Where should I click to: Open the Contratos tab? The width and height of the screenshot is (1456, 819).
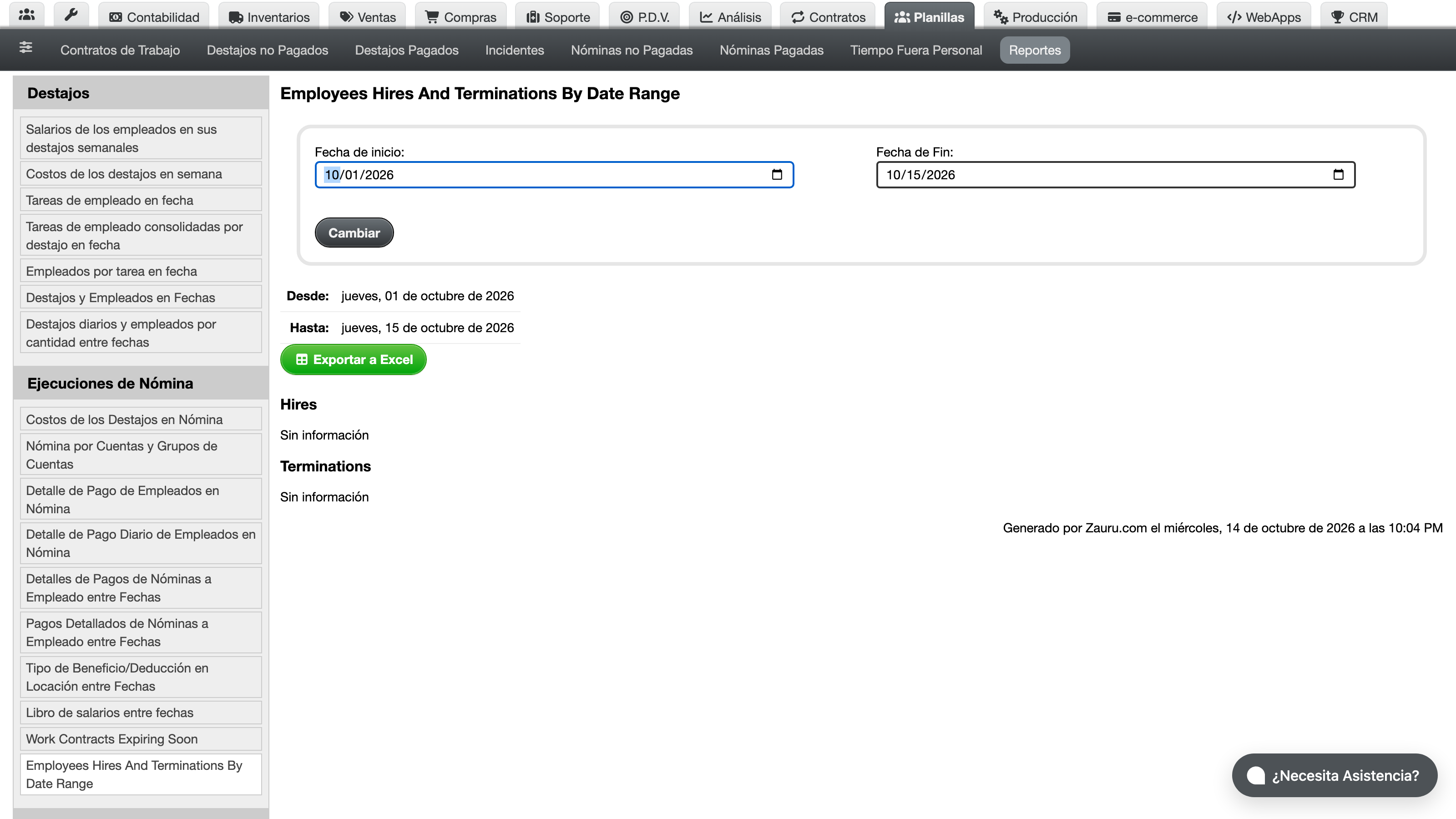click(828, 16)
